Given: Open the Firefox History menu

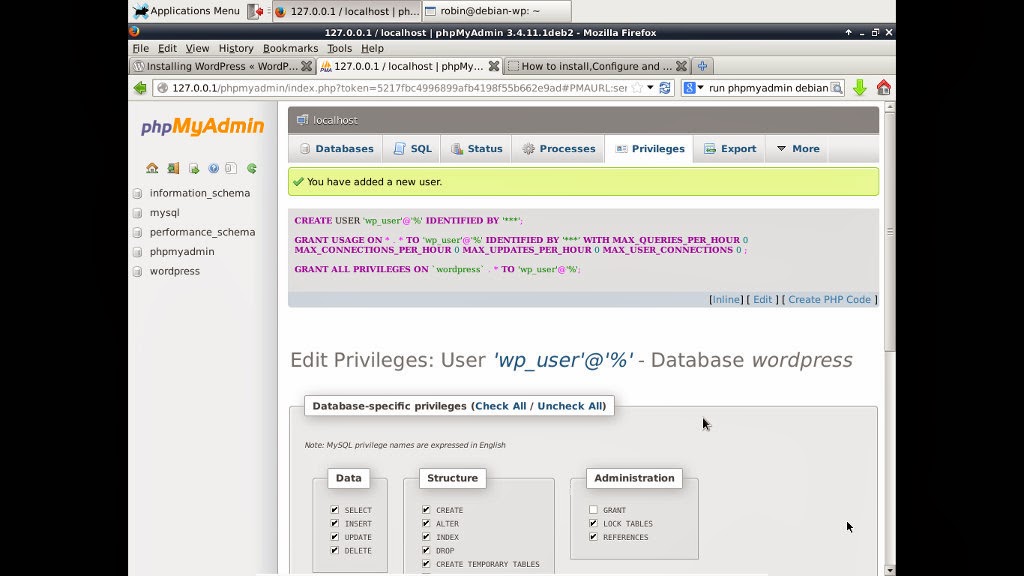Looking at the screenshot, I should pos(236,48).
